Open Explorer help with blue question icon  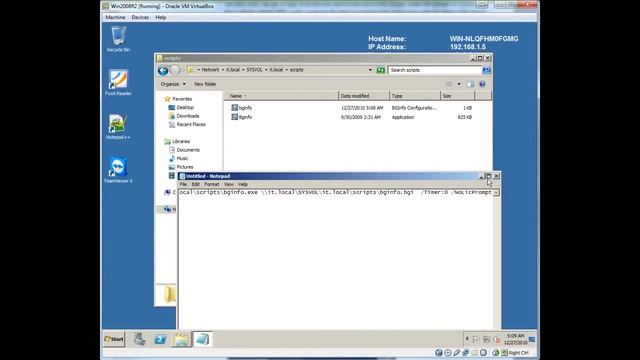tap(482, 84)
